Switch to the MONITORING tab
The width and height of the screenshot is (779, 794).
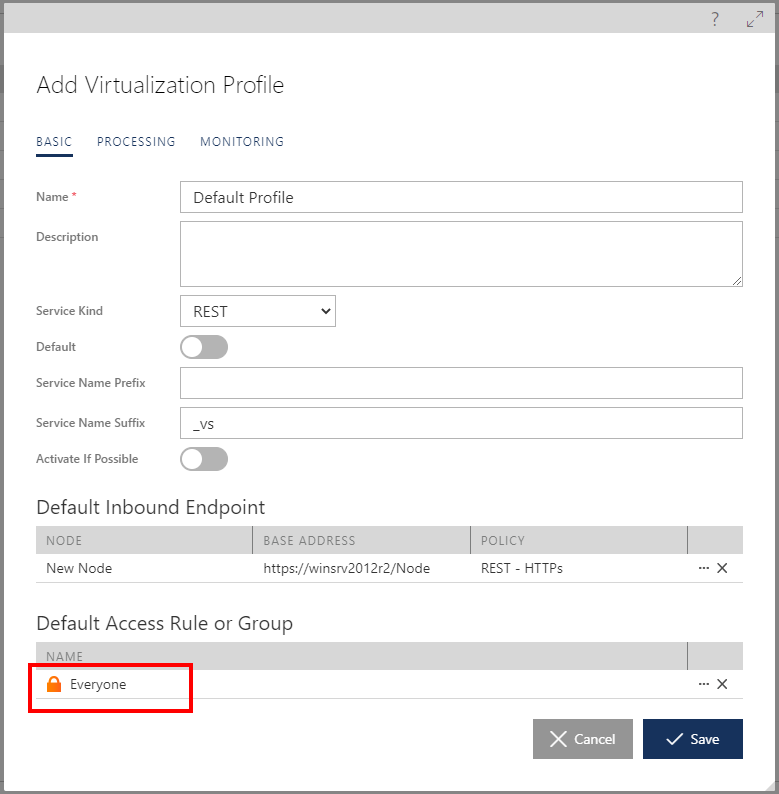click(x=242, y=142)
